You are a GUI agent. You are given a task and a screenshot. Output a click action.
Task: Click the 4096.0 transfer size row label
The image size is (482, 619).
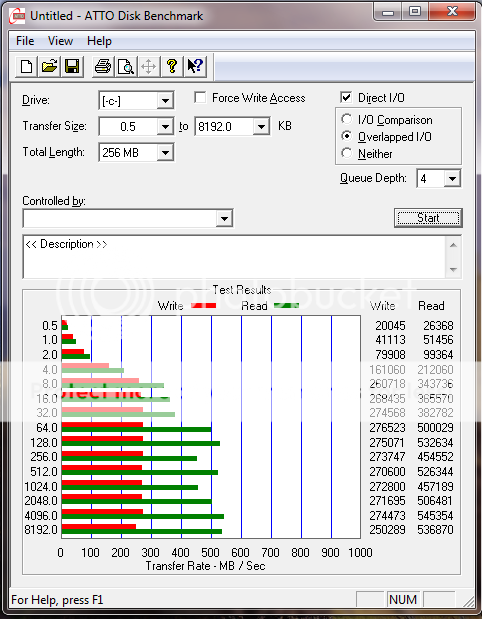click(41, 516)
